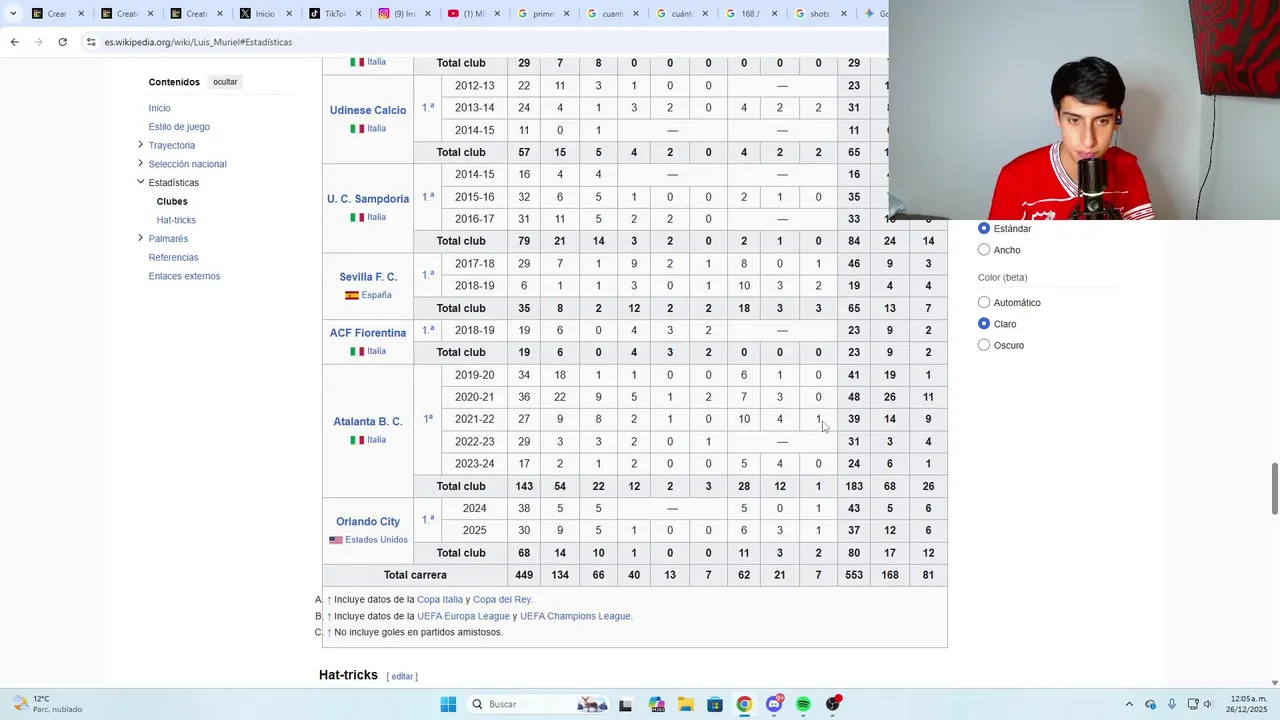Screen dimensions: 1280x720
Task: Choose Automático color mode
Action: point(984,302)
